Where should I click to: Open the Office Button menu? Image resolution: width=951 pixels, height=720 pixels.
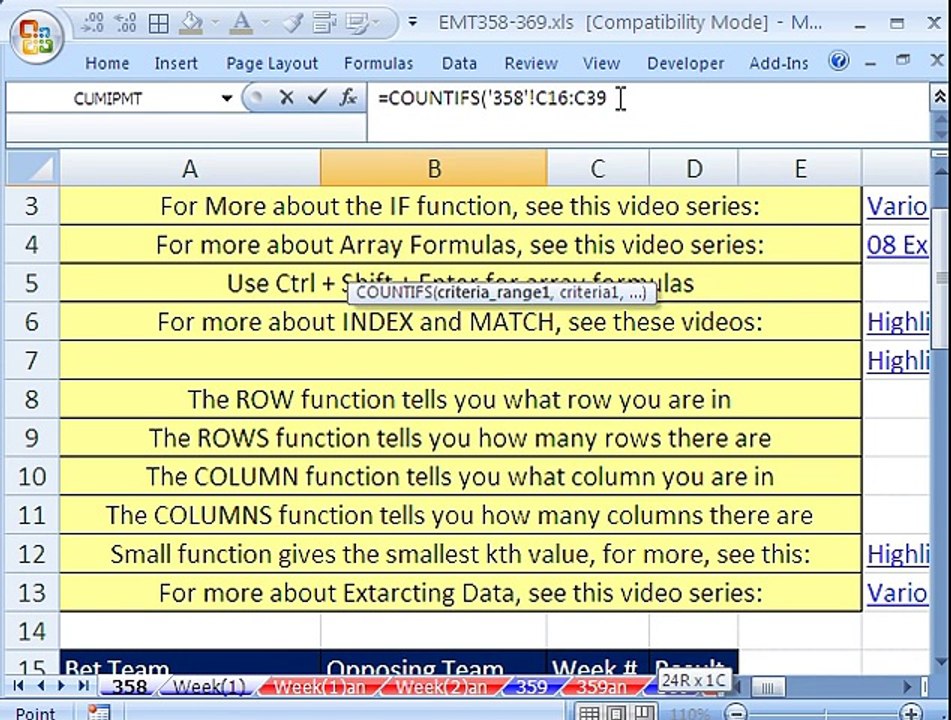tap(35, 36)
